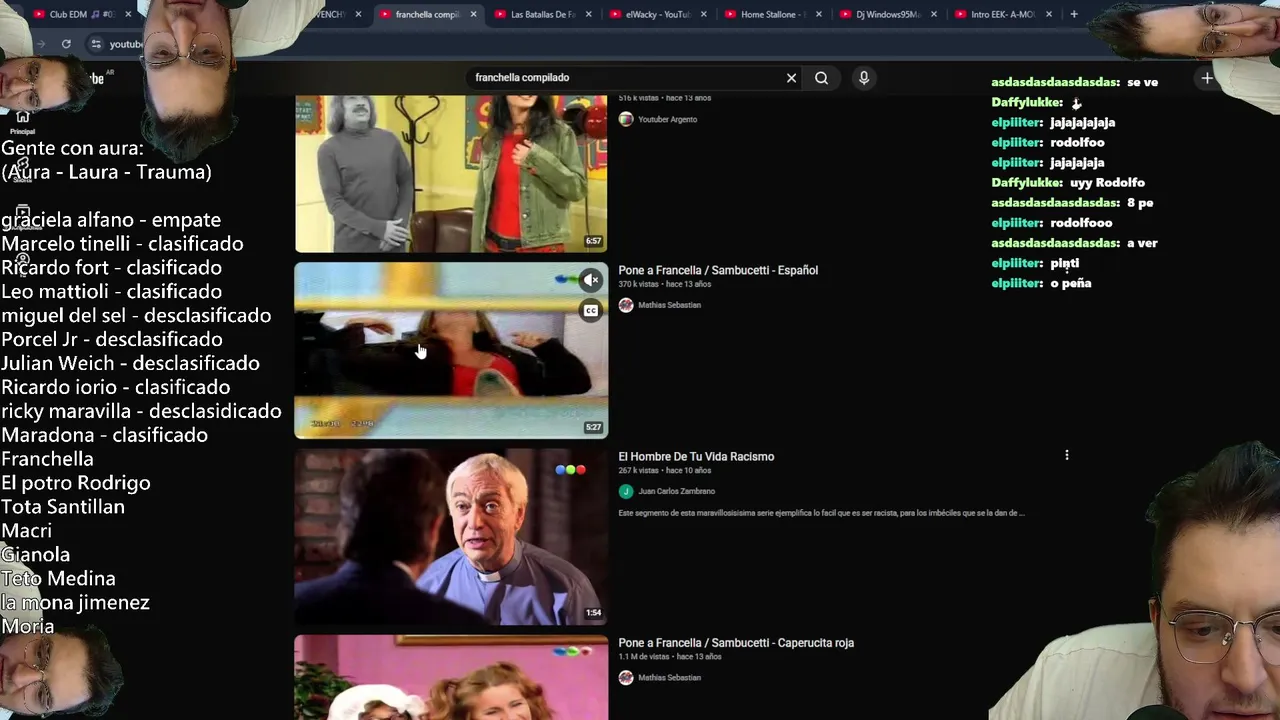Close the Club EDM tab

[128, 15]
